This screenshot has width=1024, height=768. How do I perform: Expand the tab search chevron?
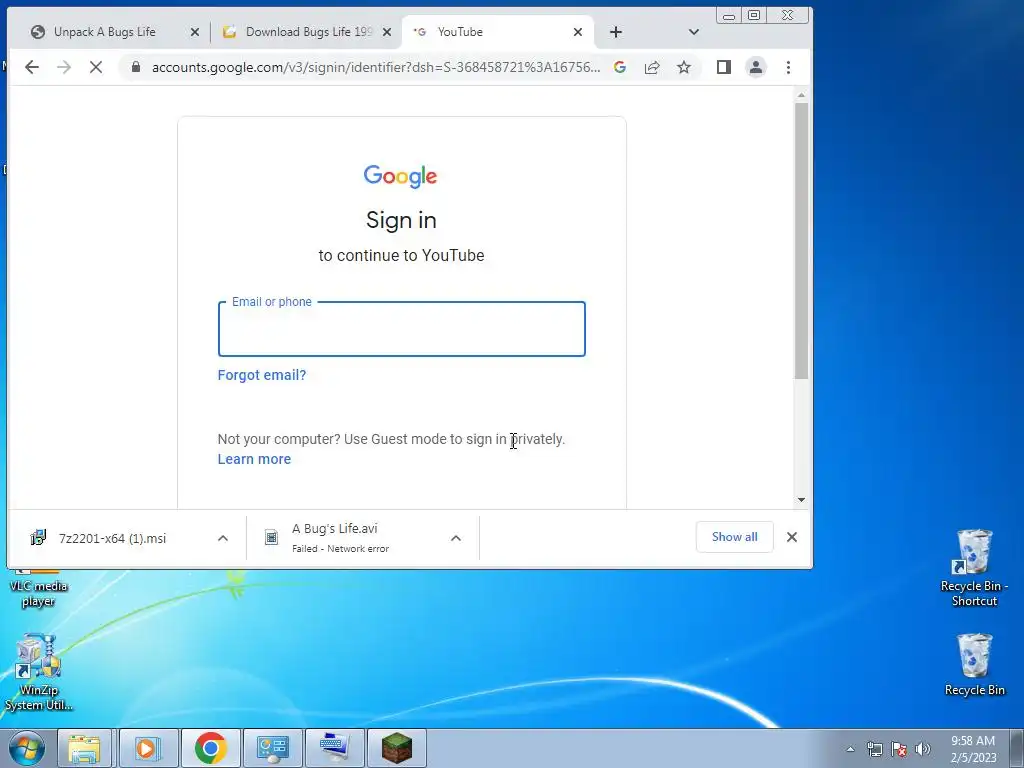[x=694, y=32]
